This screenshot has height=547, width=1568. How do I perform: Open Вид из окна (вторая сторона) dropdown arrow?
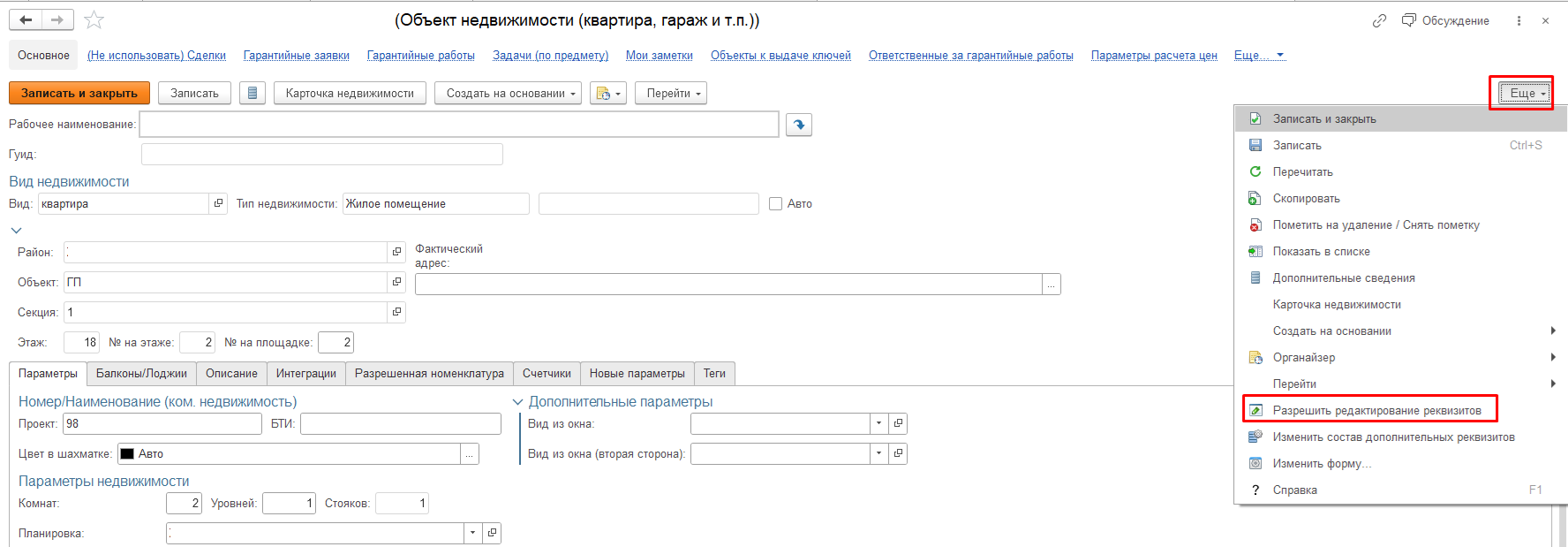coord(878,453)
